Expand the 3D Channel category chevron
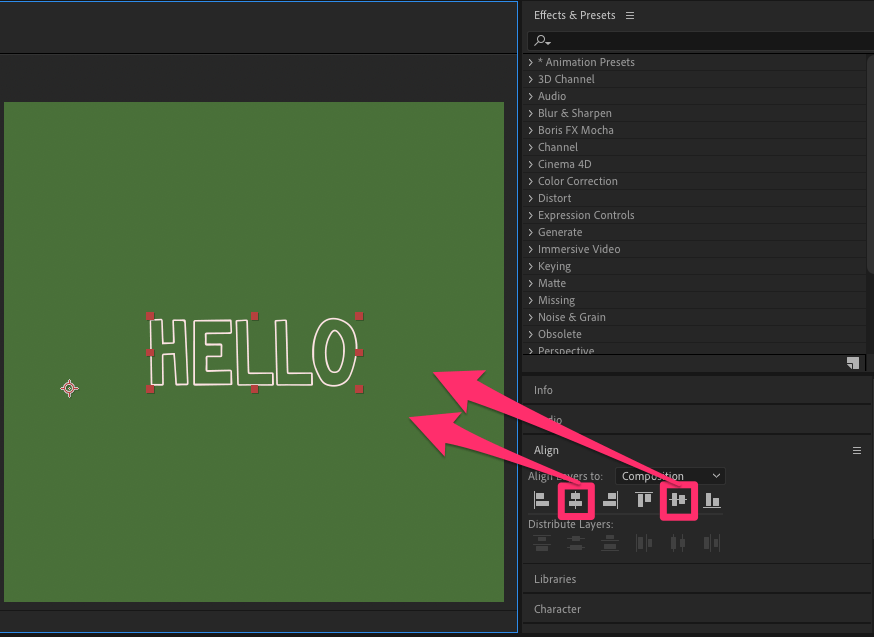 (x=531, y=79)
